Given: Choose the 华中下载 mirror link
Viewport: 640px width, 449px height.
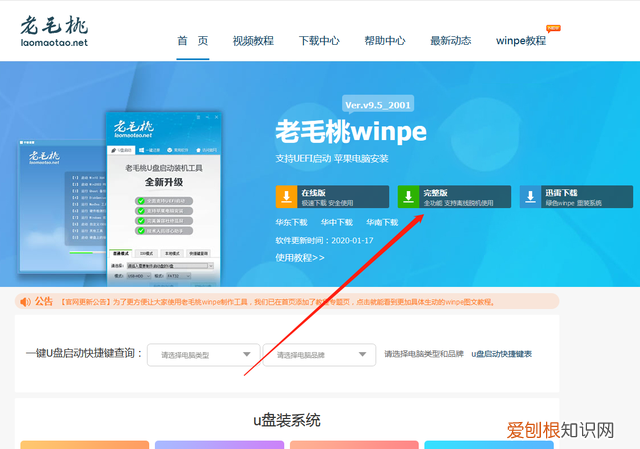Looking at the screenshot, I should pos(337,222).
